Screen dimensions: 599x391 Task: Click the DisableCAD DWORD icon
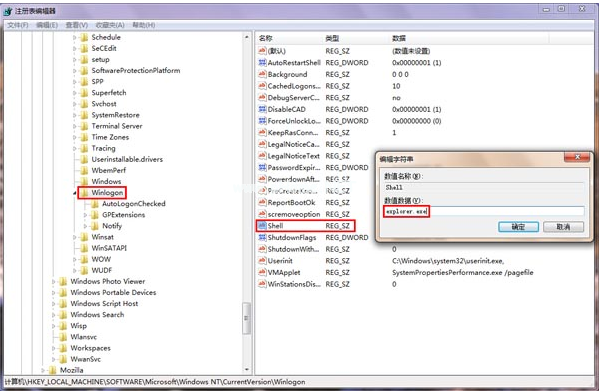(262, 109)
